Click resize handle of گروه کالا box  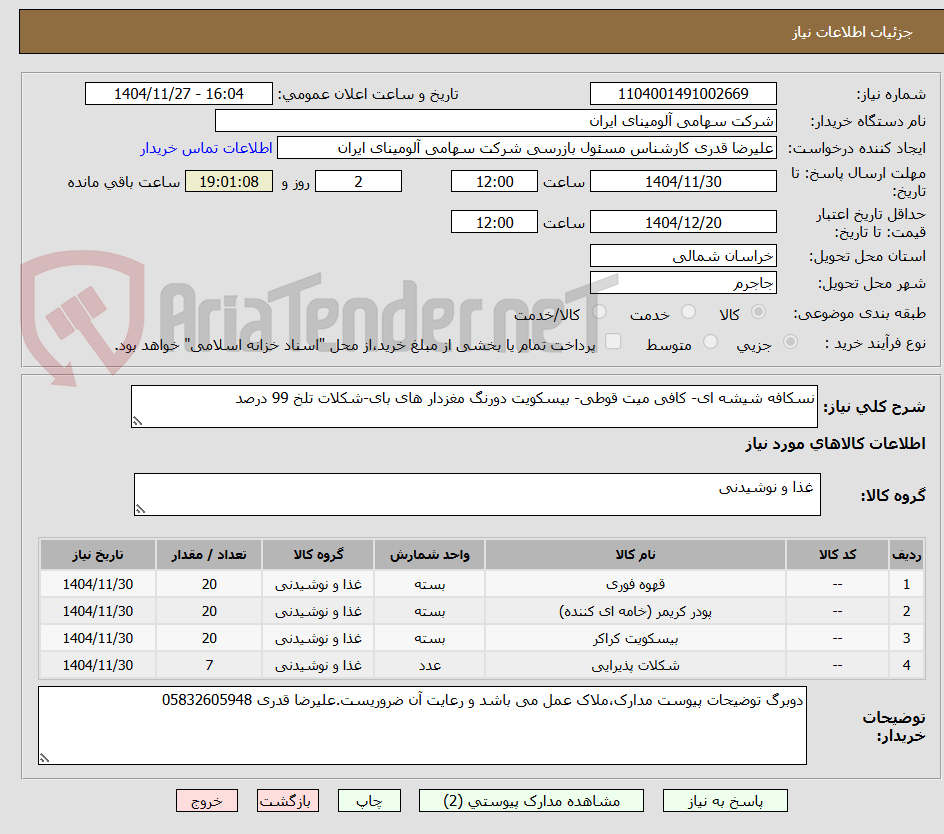coord(141,509)
